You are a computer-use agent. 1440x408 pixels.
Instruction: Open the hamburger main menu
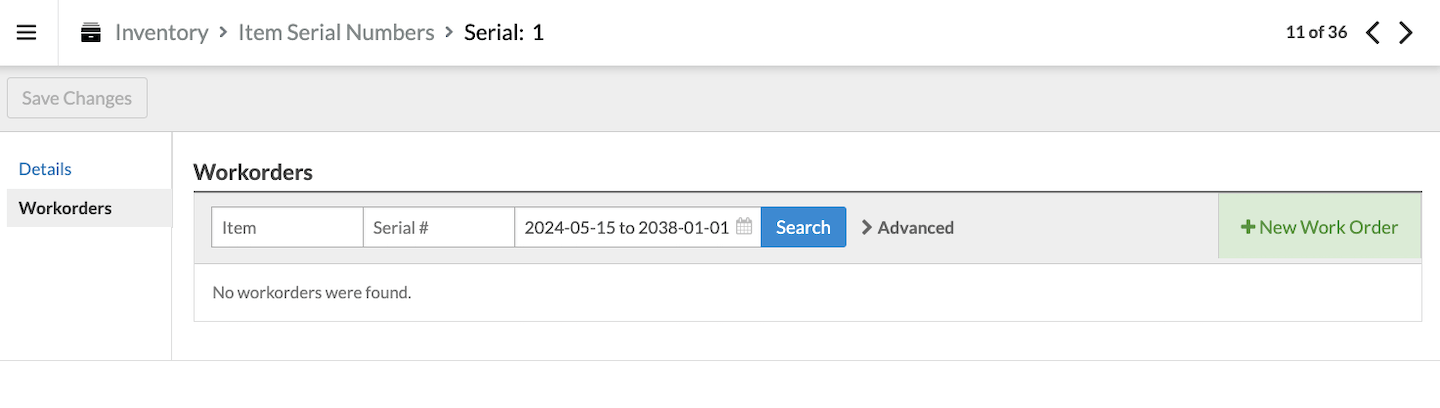pyautogui.click(x=27, y=32)
